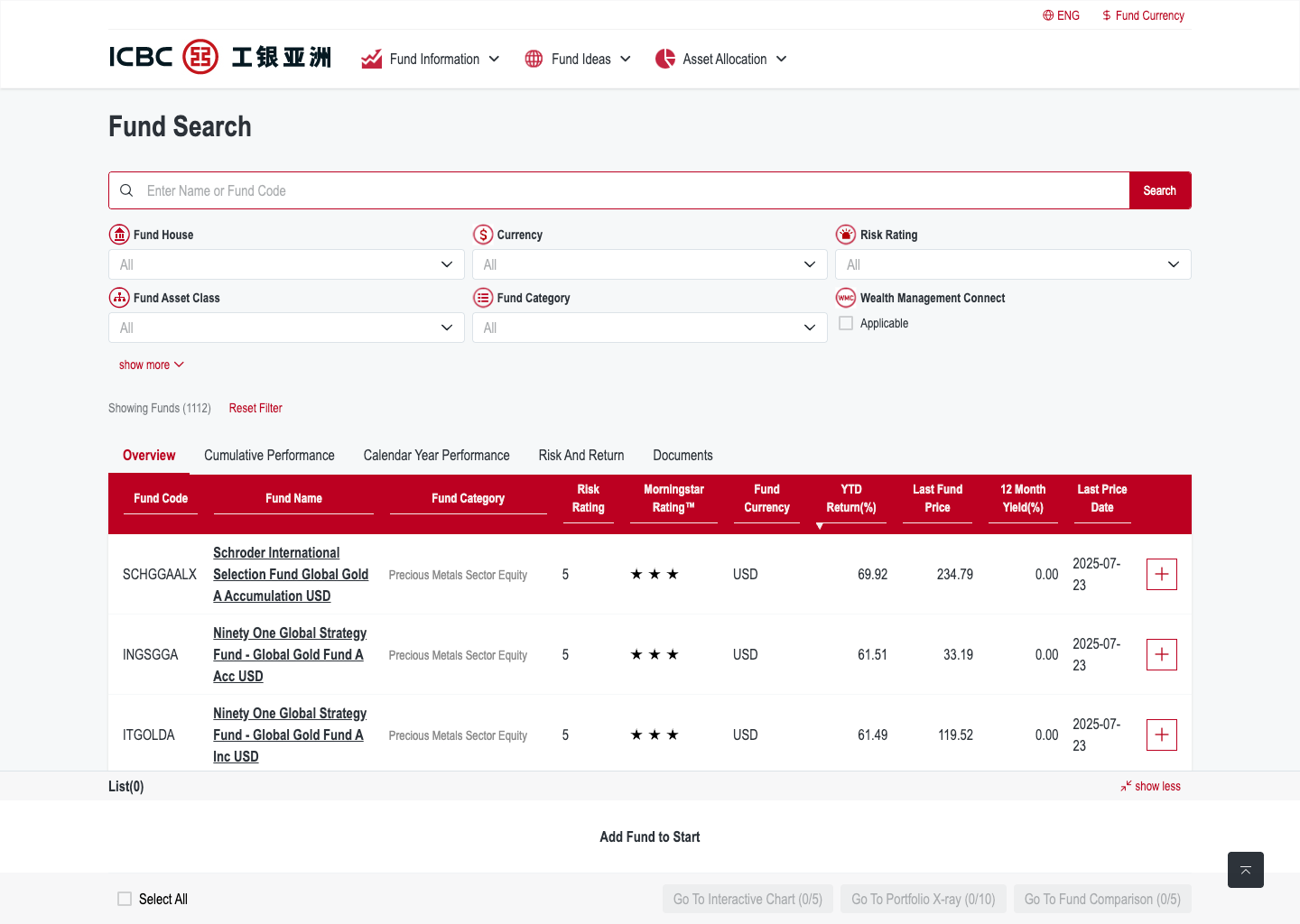Viewport: 1300px width, 924px height.
Task: Open the Fund House dropdown
Action: point(286,264)
